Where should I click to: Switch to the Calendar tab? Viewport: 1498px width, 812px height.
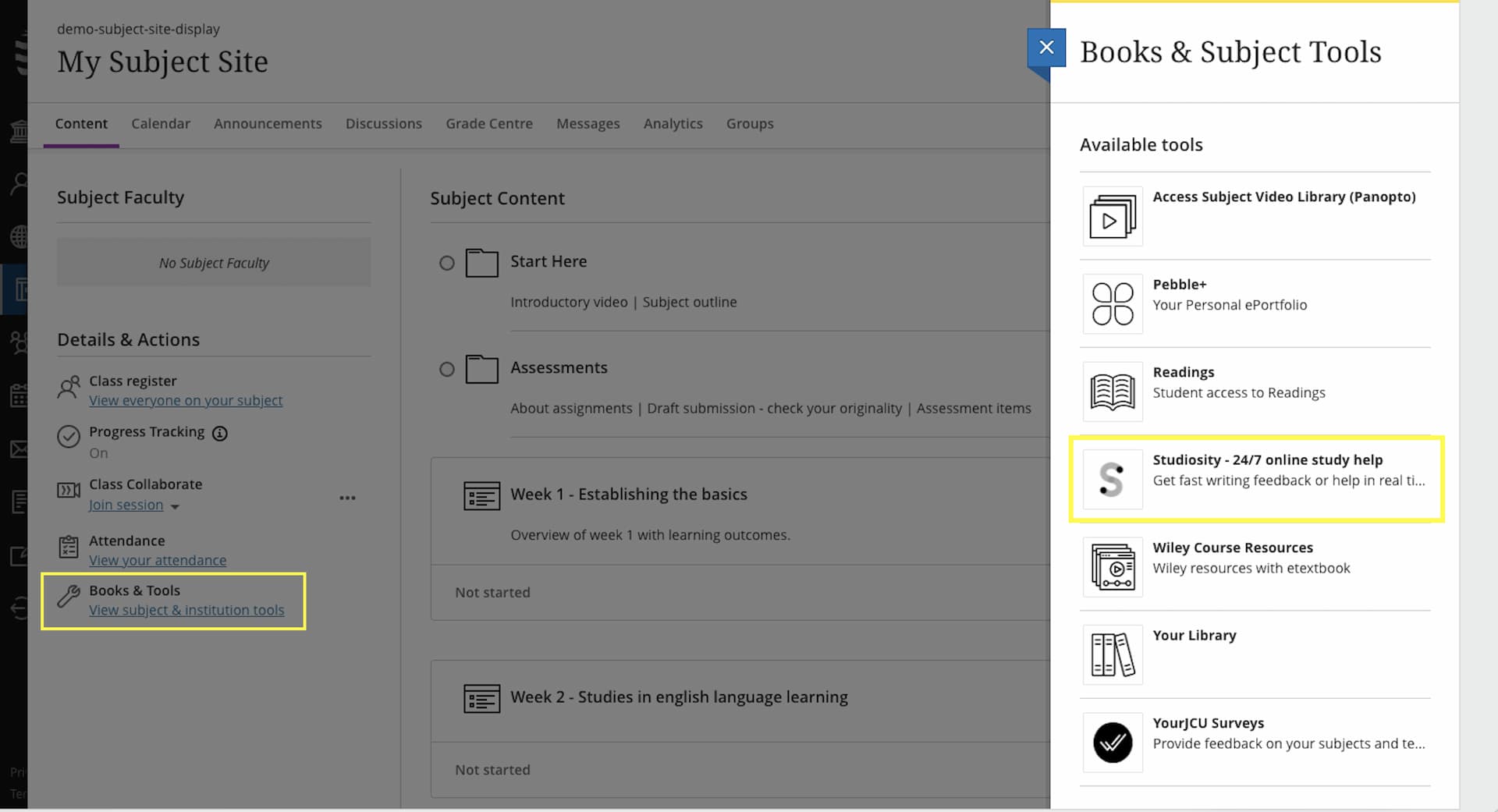[x=161, y=123]
